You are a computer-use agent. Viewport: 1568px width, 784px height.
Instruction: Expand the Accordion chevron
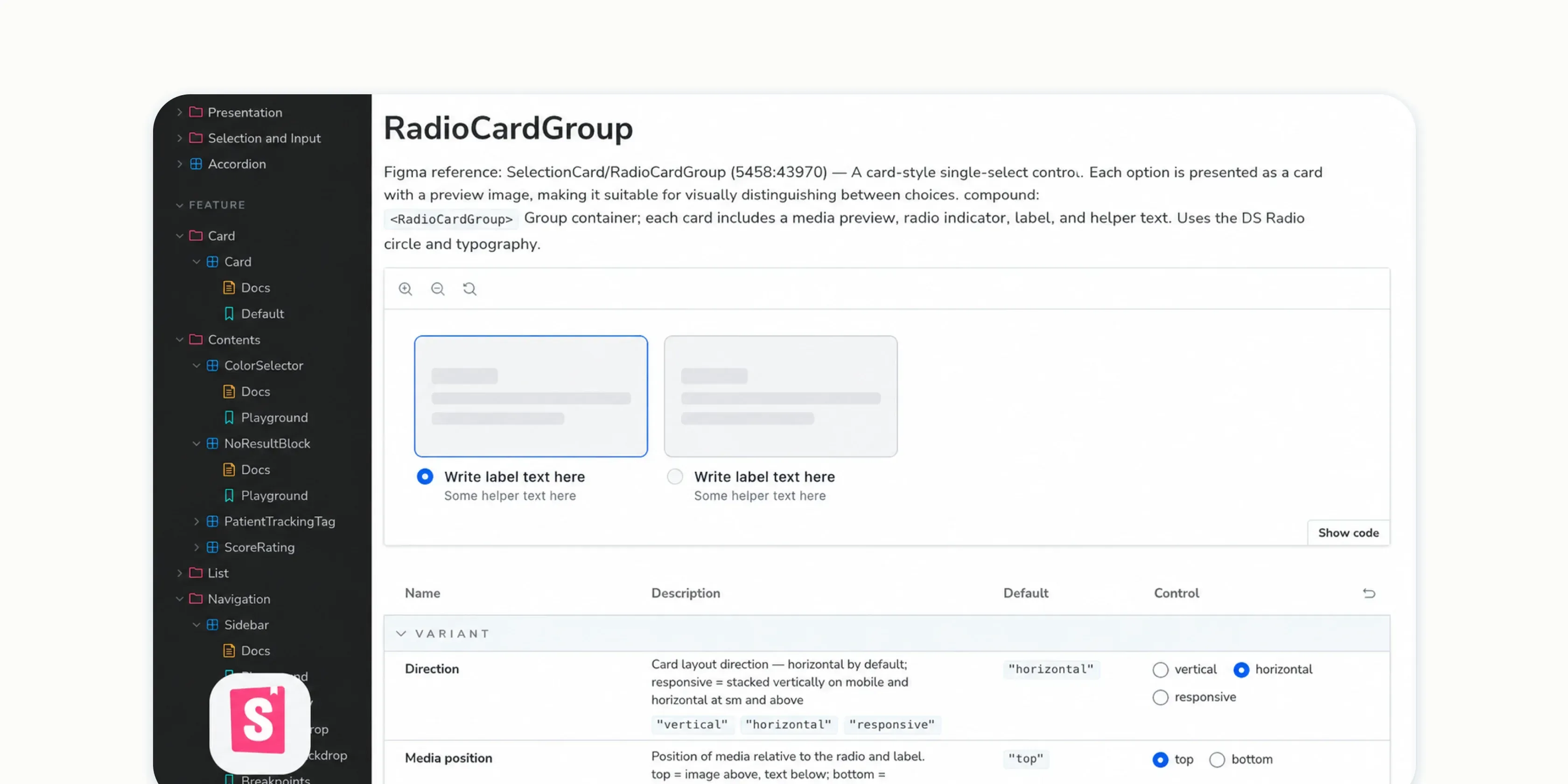click(x=180, y=164)
